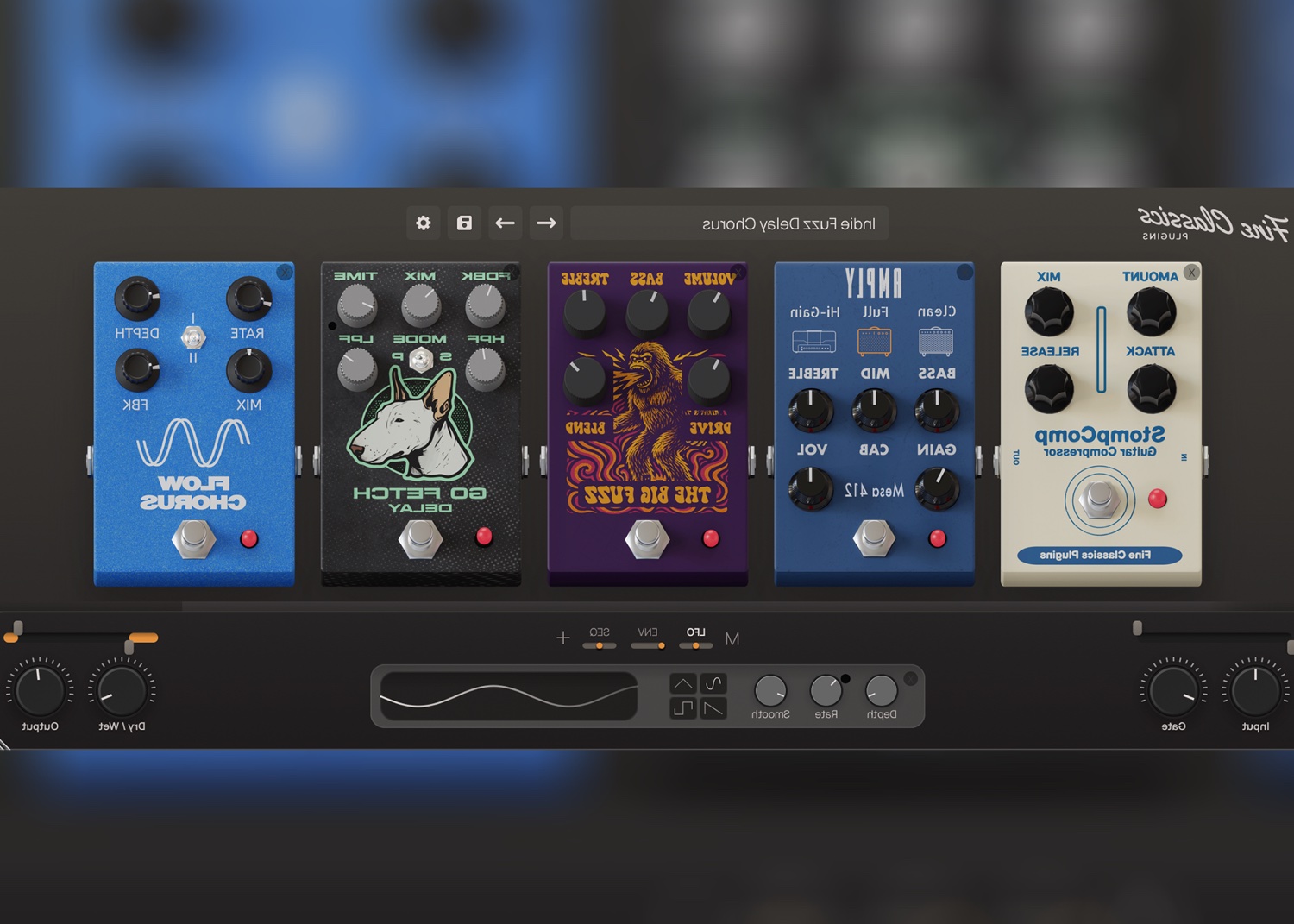
Task: Click the BASS knob on The Big Fuzz
Action: click(x=647, y=311)
